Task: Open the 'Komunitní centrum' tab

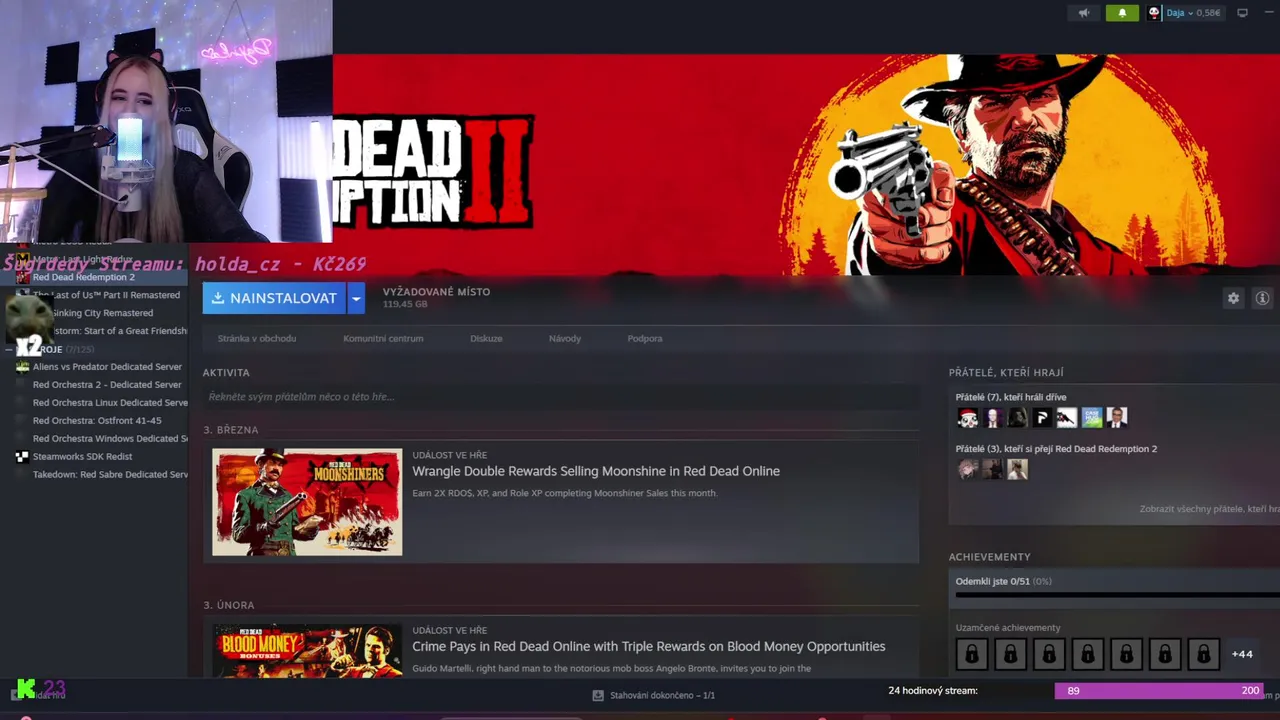Action: click(x=383, y=338)
